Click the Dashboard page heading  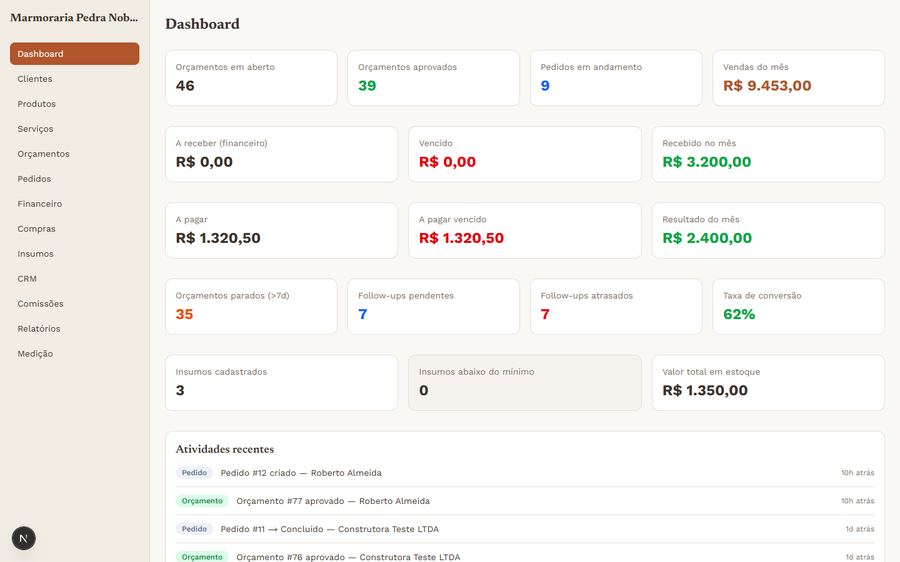tap(202, 24)
